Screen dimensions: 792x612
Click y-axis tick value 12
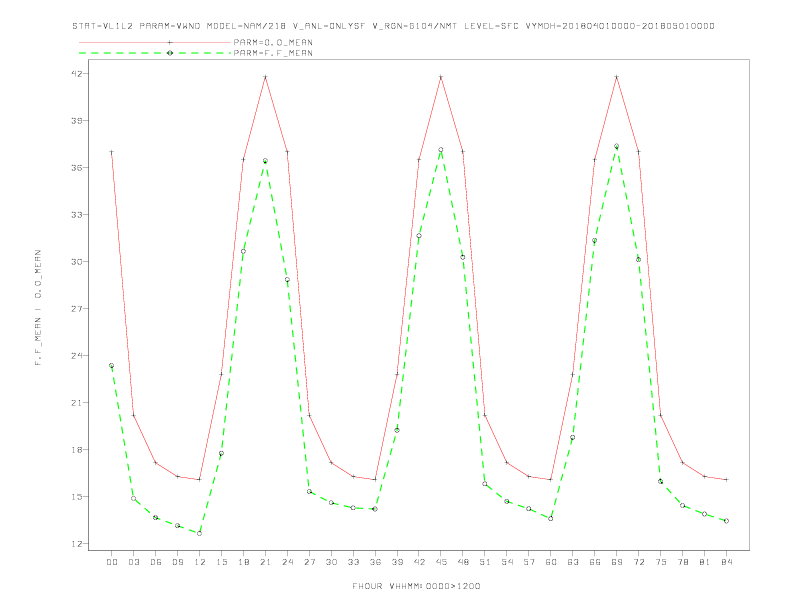pos(77,544)
